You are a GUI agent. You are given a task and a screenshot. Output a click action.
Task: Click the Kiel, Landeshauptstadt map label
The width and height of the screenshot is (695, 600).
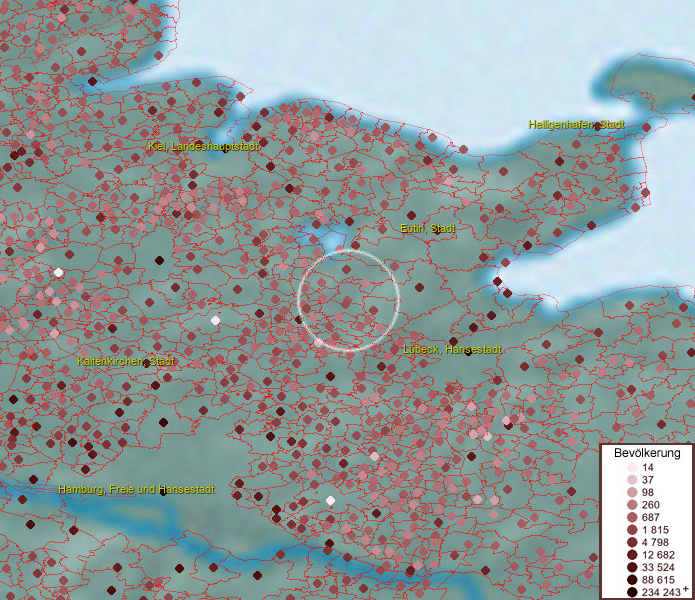[203, 146]
